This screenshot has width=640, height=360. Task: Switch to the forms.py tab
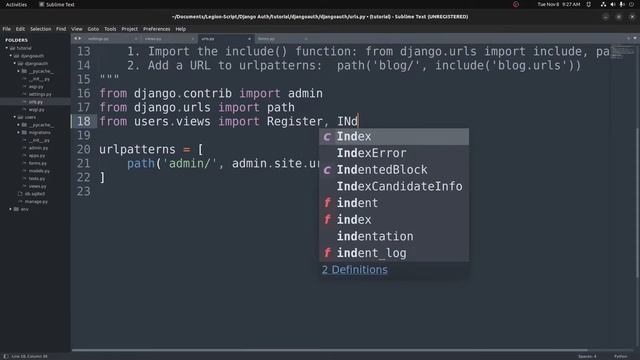click(282, 39)
